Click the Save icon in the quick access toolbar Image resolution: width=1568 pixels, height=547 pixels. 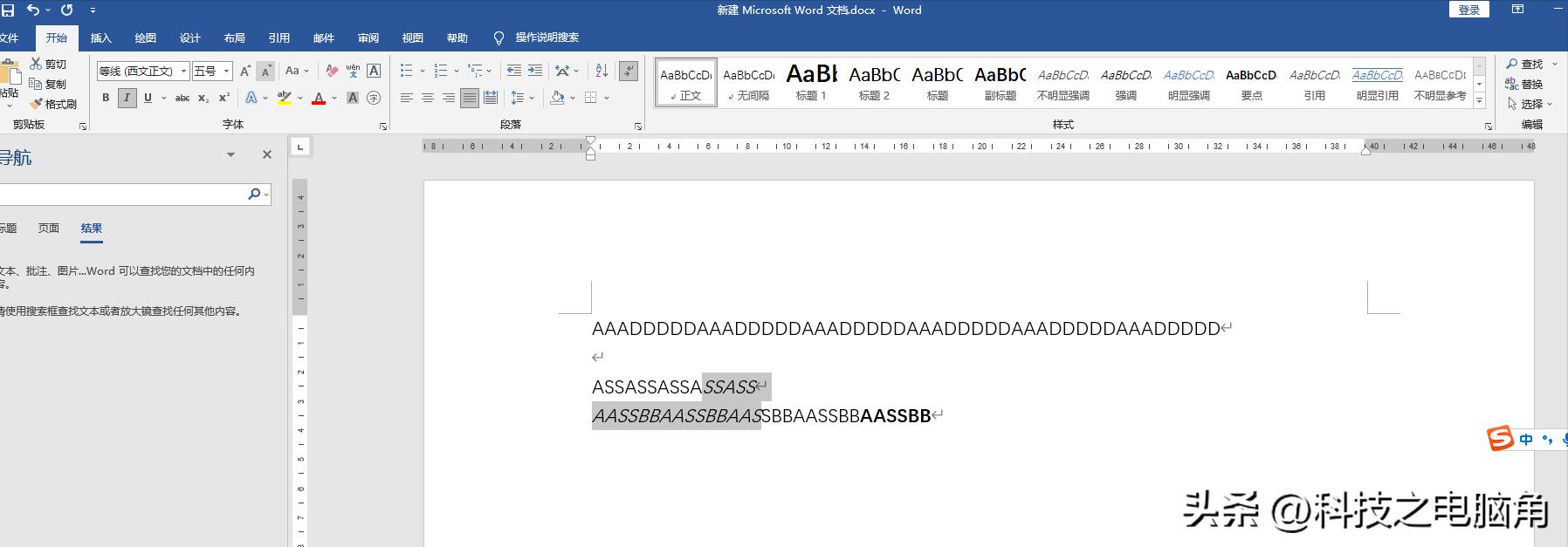pos(8,10)
